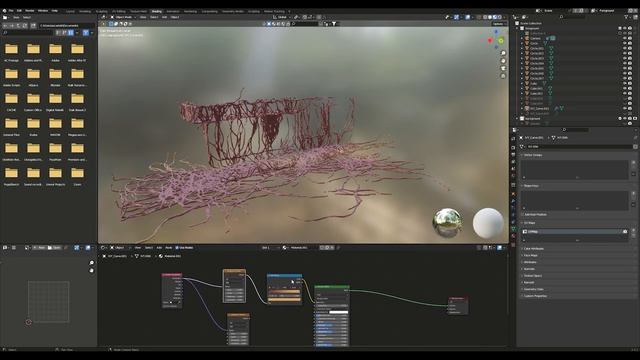
Task: Open the Object Data green triangle tab
Action: (x=513, y=229)
